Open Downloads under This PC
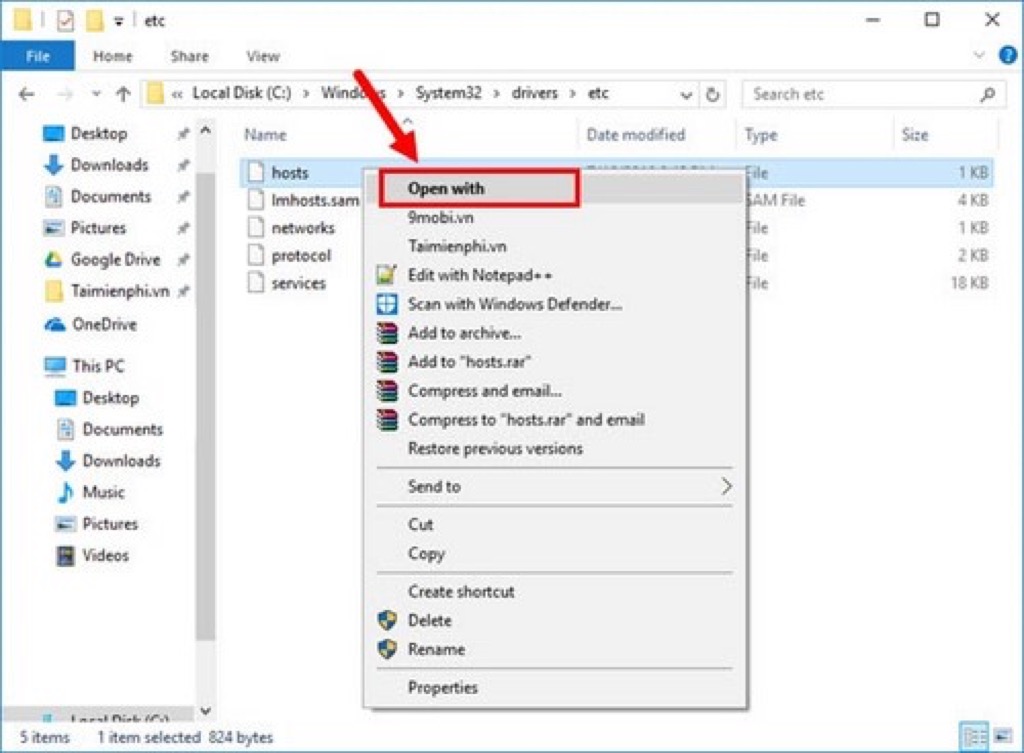Screen dimensions: 1024x753 click(x=121, y=460)
